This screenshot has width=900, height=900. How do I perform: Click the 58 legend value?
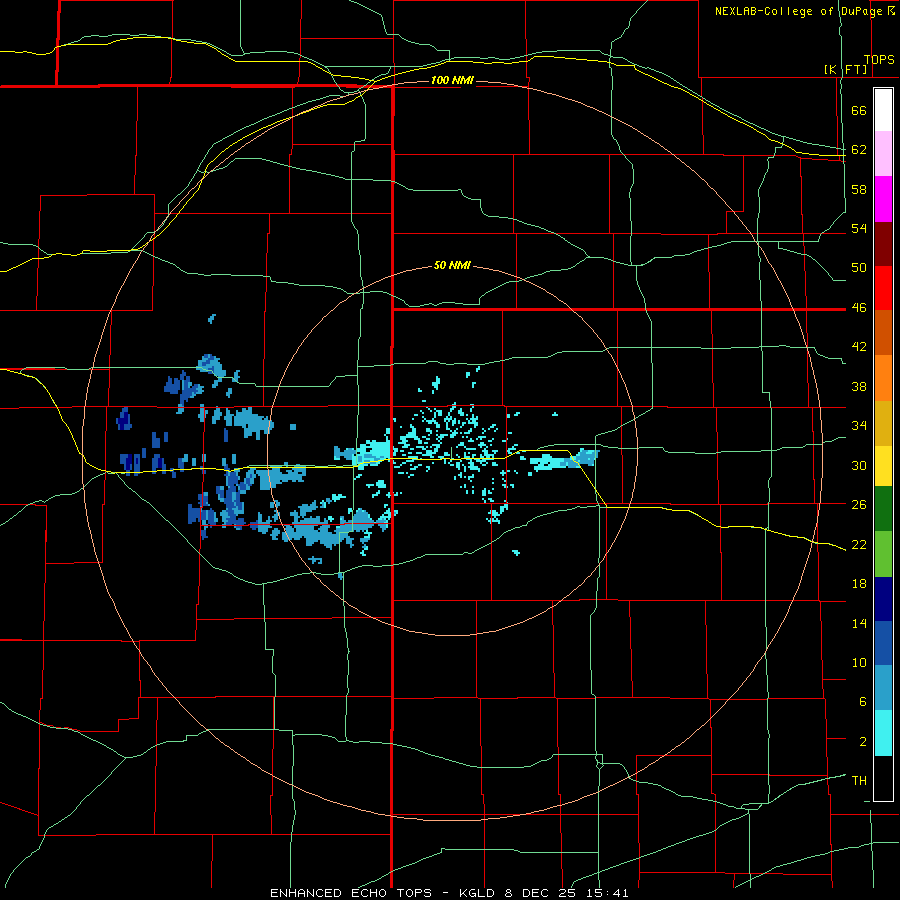click(859, 189)
